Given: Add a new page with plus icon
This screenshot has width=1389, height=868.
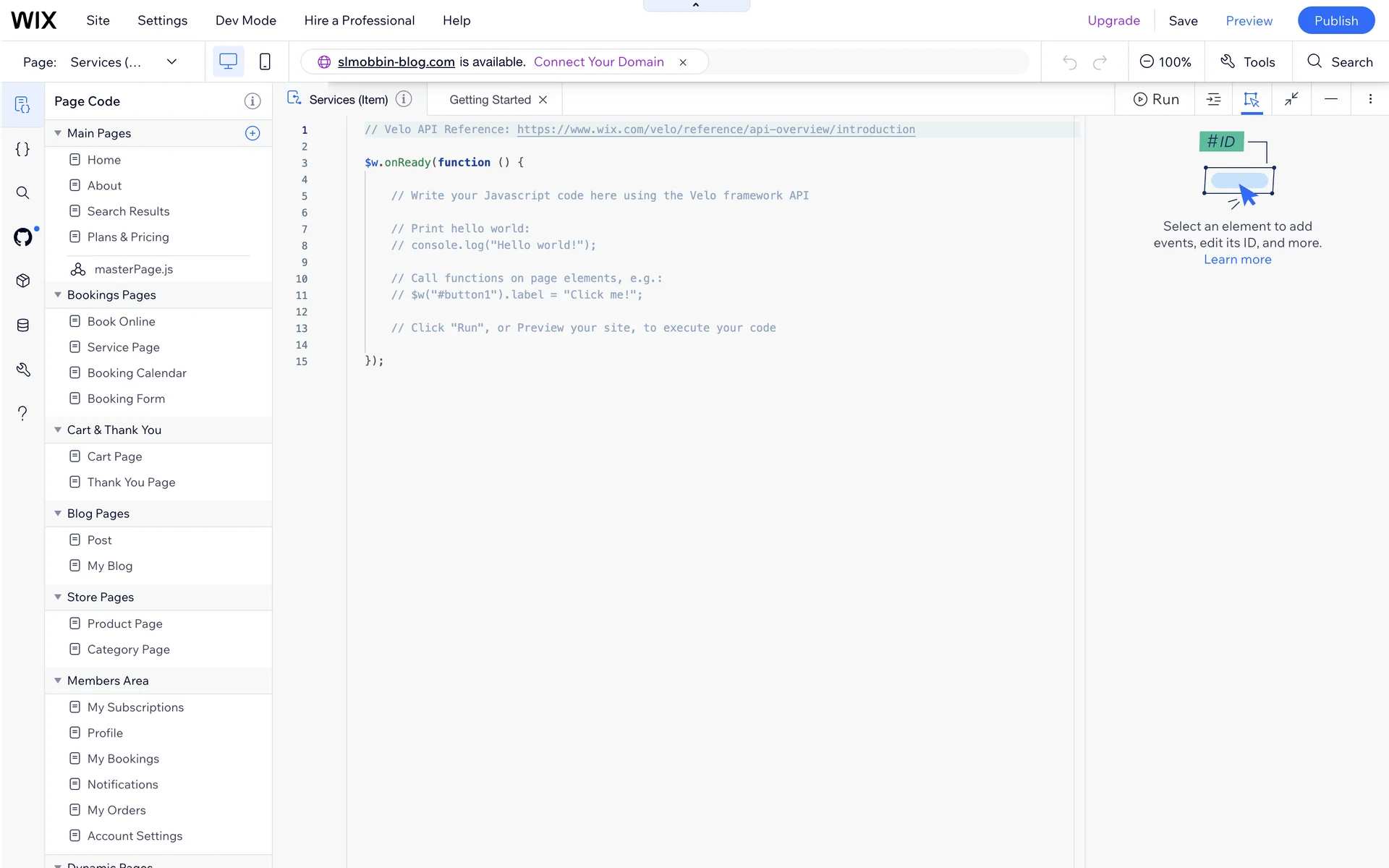Looking at the screenshot, I should click(x=252, y=133).
